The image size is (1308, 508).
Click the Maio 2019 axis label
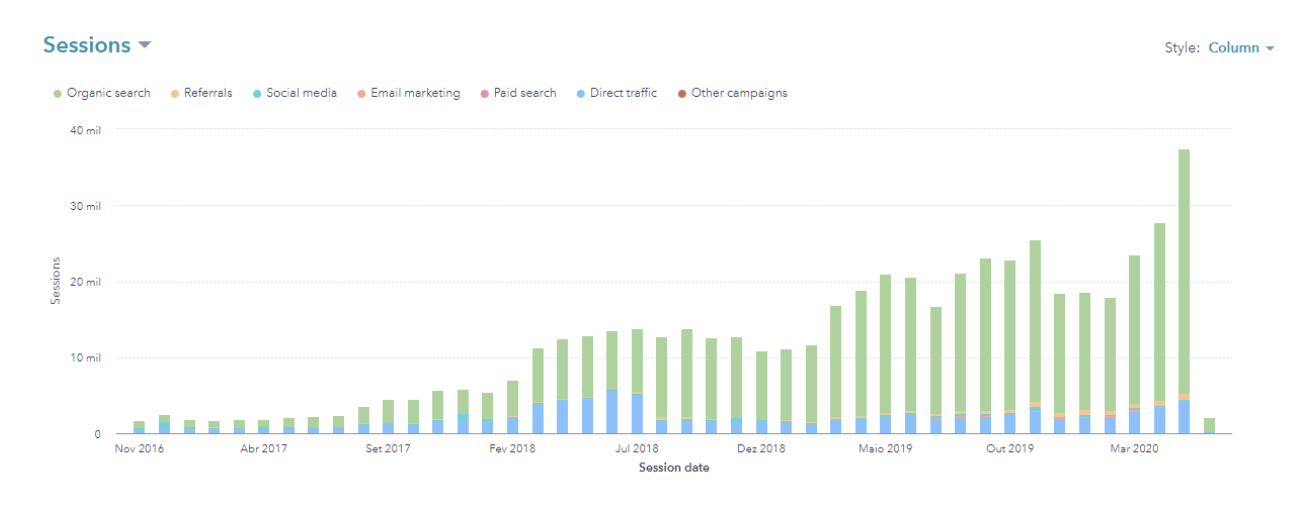[x=885, y=450]
